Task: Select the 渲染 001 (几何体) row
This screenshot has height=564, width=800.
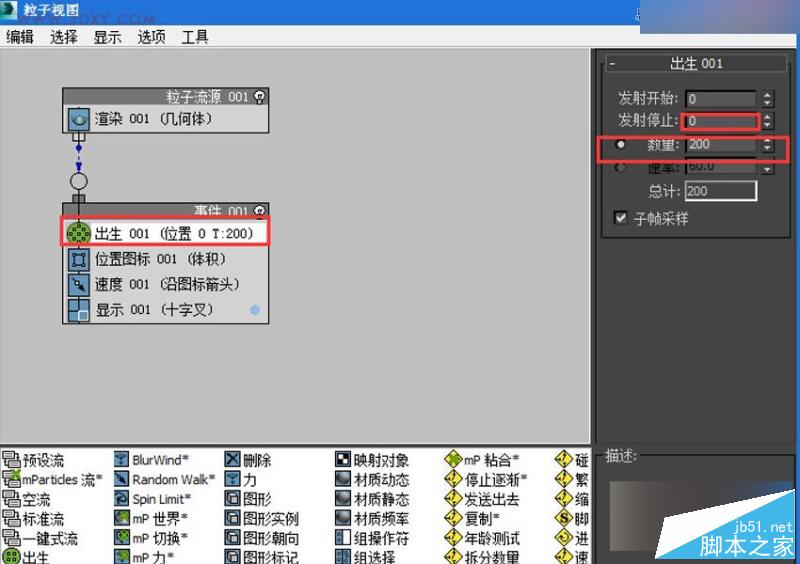Action: [x=166, y=119]
